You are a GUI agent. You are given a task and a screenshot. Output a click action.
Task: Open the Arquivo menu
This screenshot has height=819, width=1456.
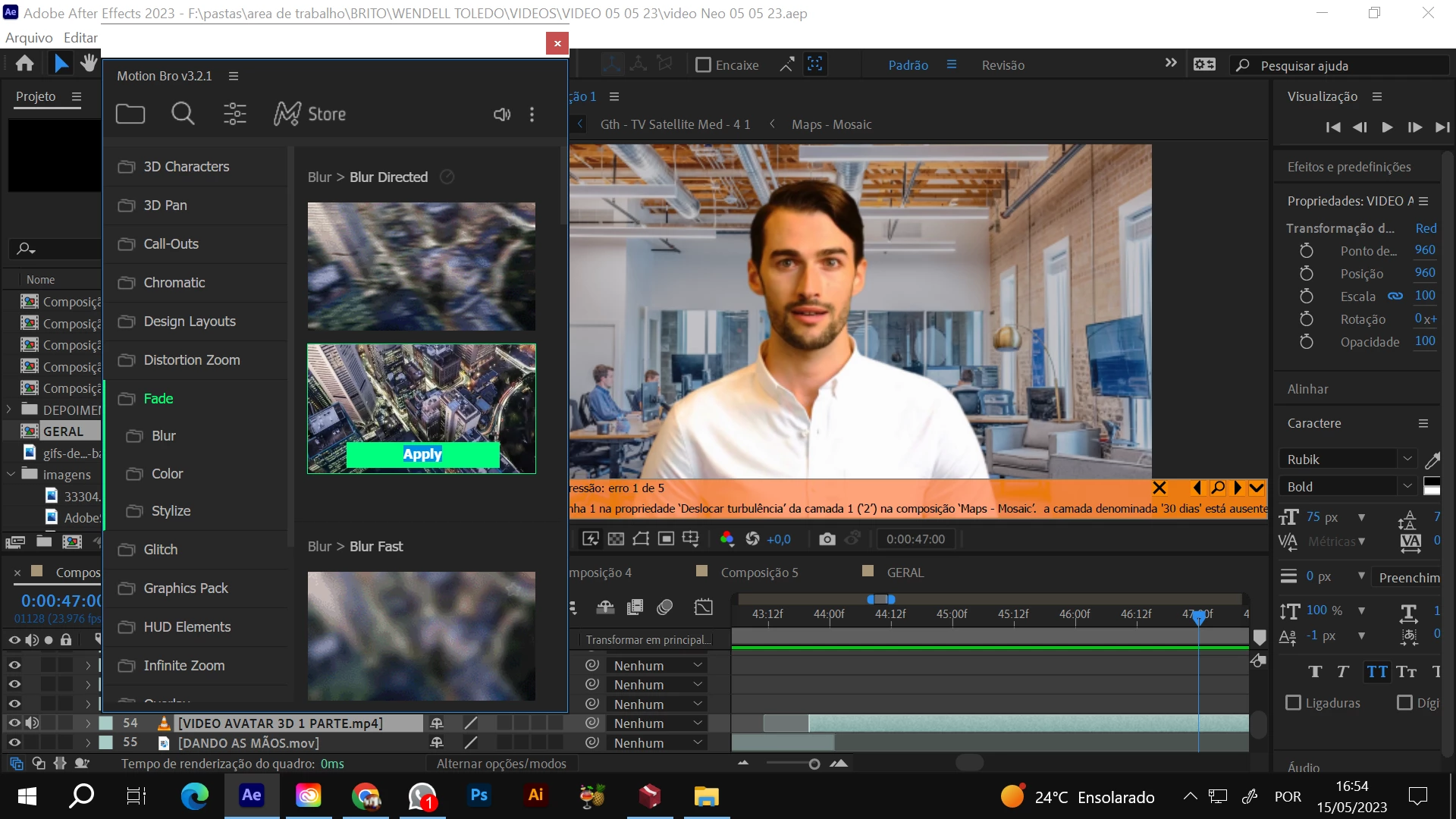tap(29, 38)
